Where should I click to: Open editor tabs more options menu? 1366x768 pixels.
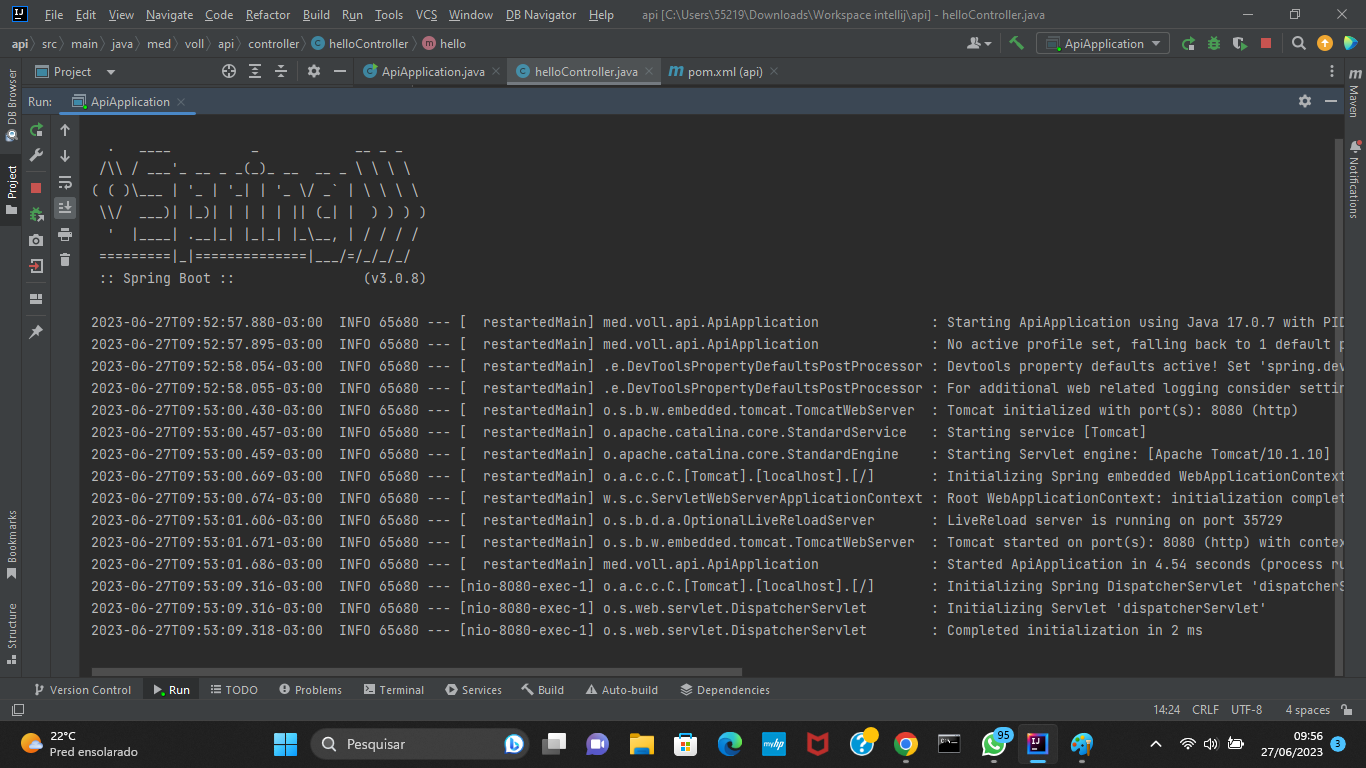1332,71
